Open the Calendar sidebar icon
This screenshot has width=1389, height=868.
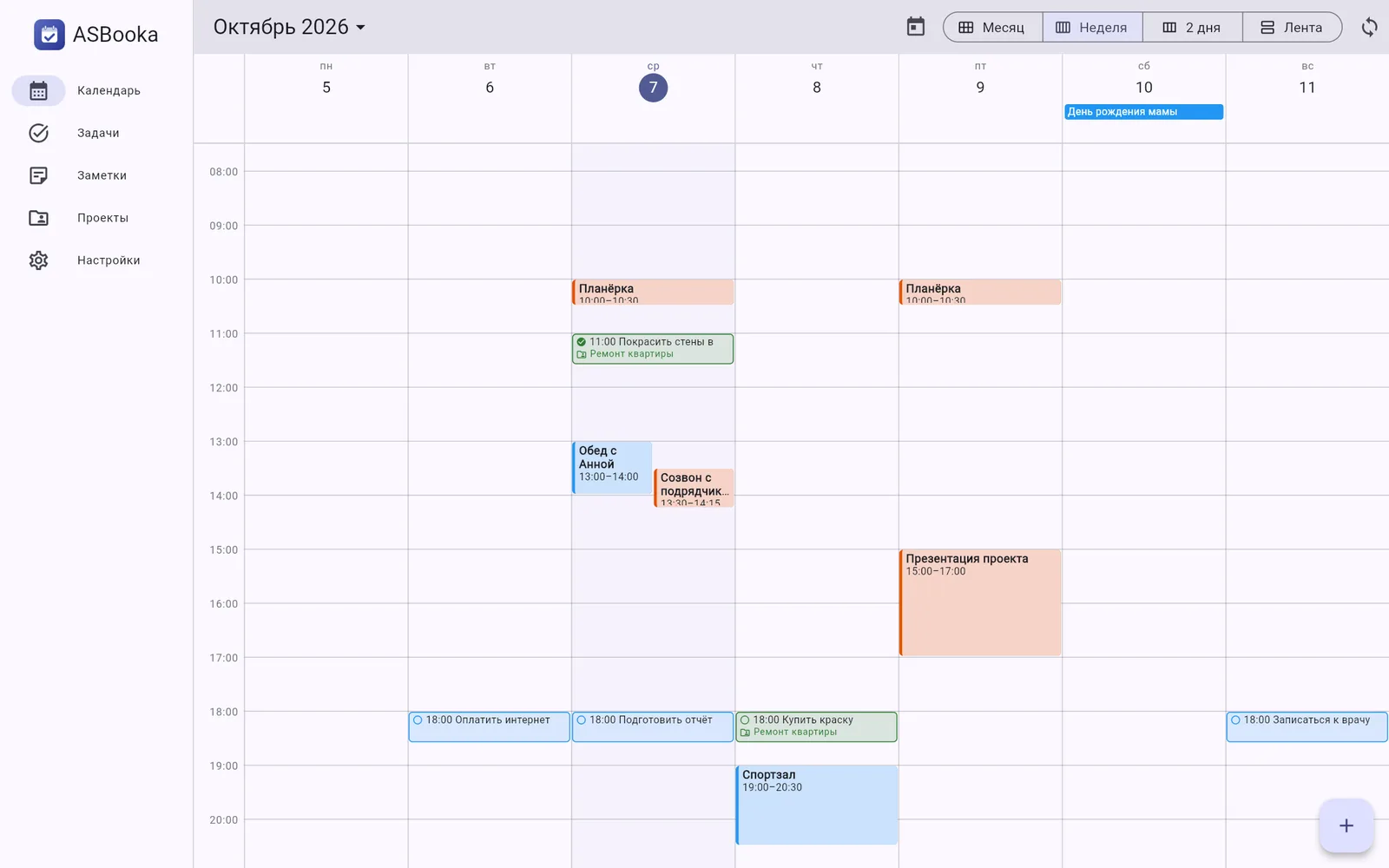click(38, 91)
